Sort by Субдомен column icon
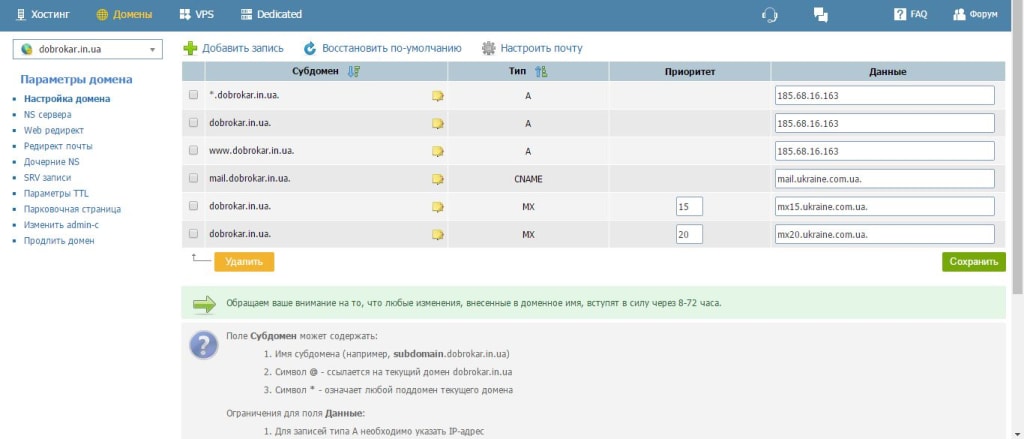 (353, 72)
